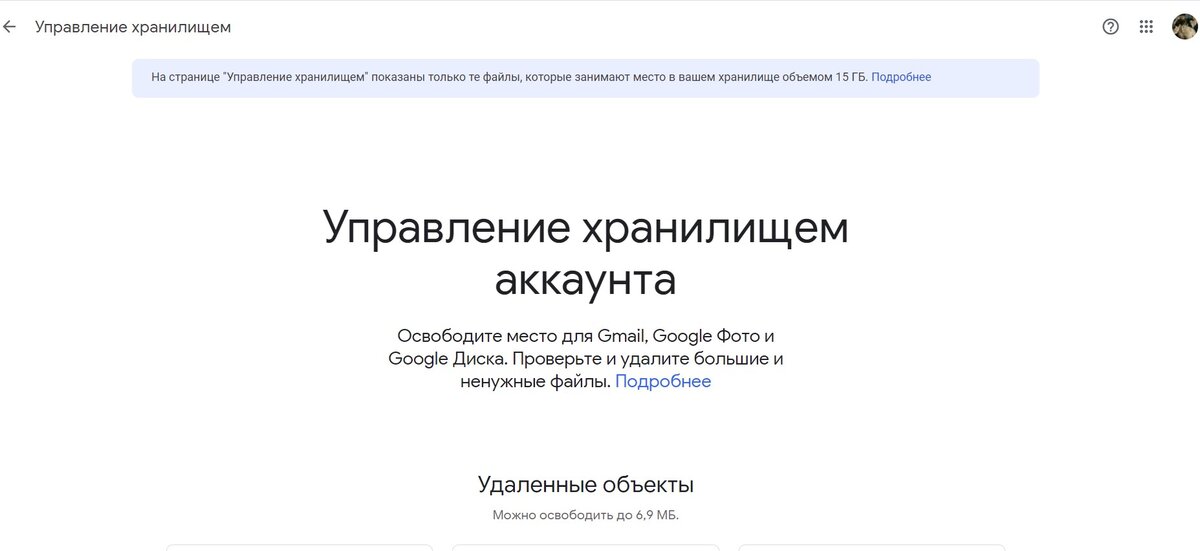Go back using the arrow icon
1200x551 pixels.
pos(10,27)
